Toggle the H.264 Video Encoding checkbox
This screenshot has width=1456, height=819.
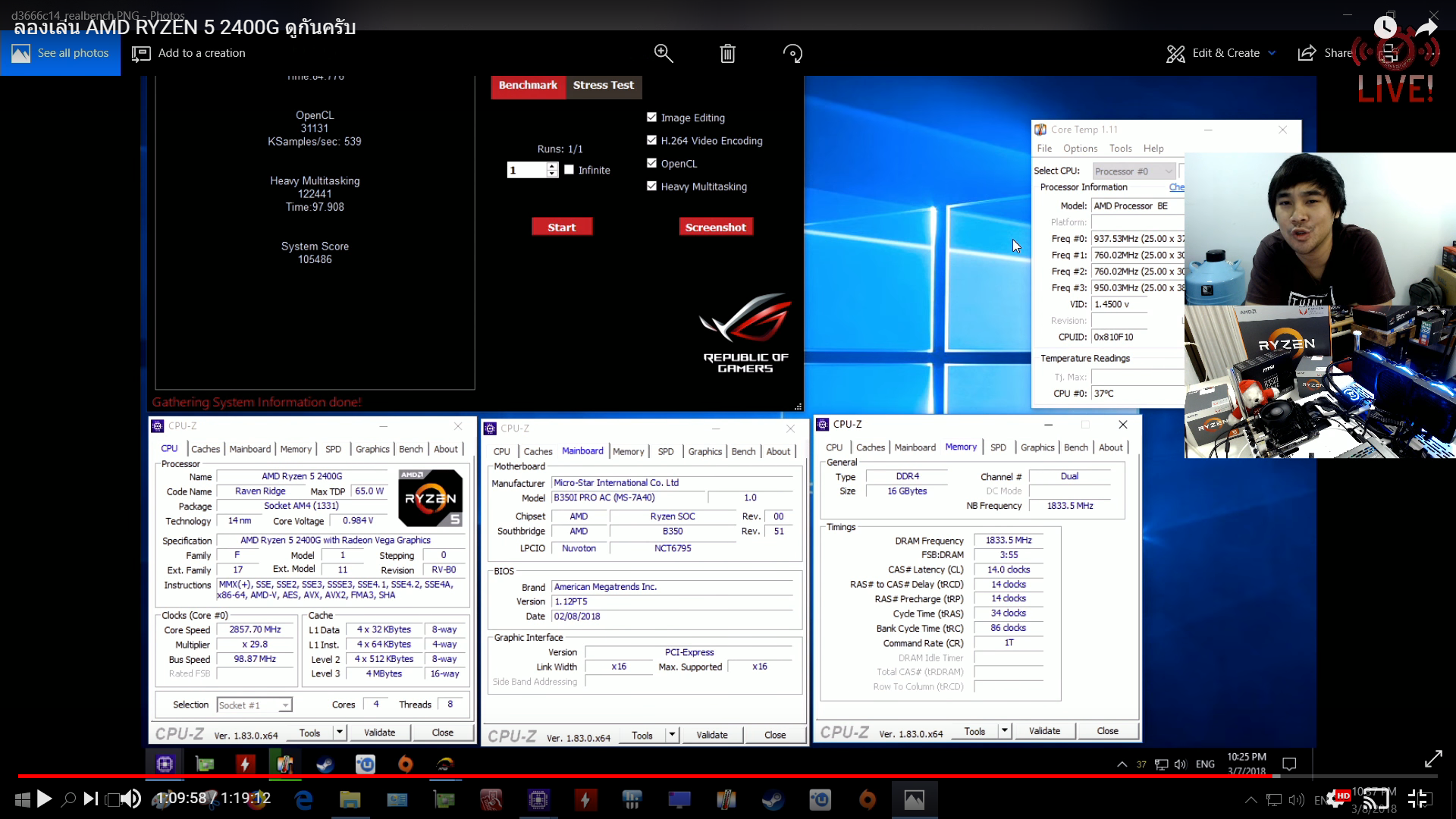pos(651,140)
